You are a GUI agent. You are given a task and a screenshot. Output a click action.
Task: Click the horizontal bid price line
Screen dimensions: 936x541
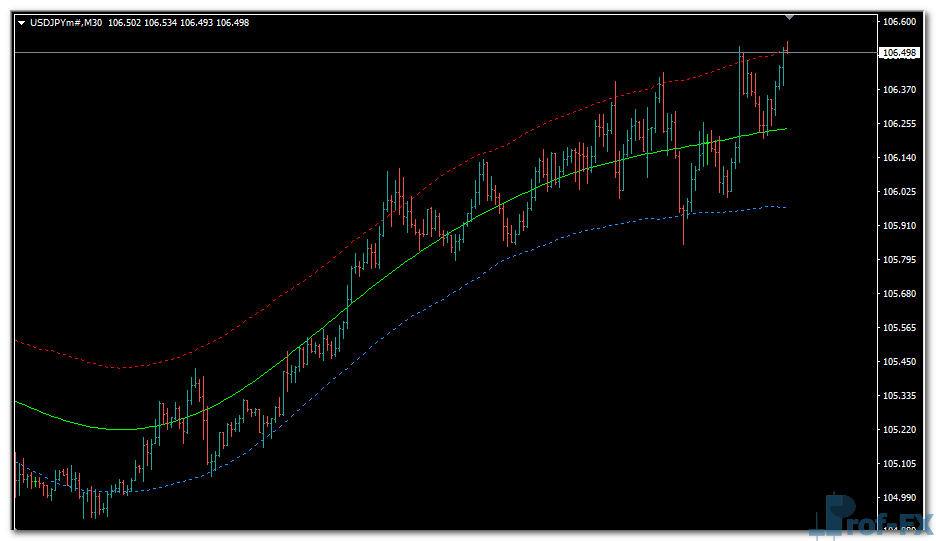[x=400, y=52]
